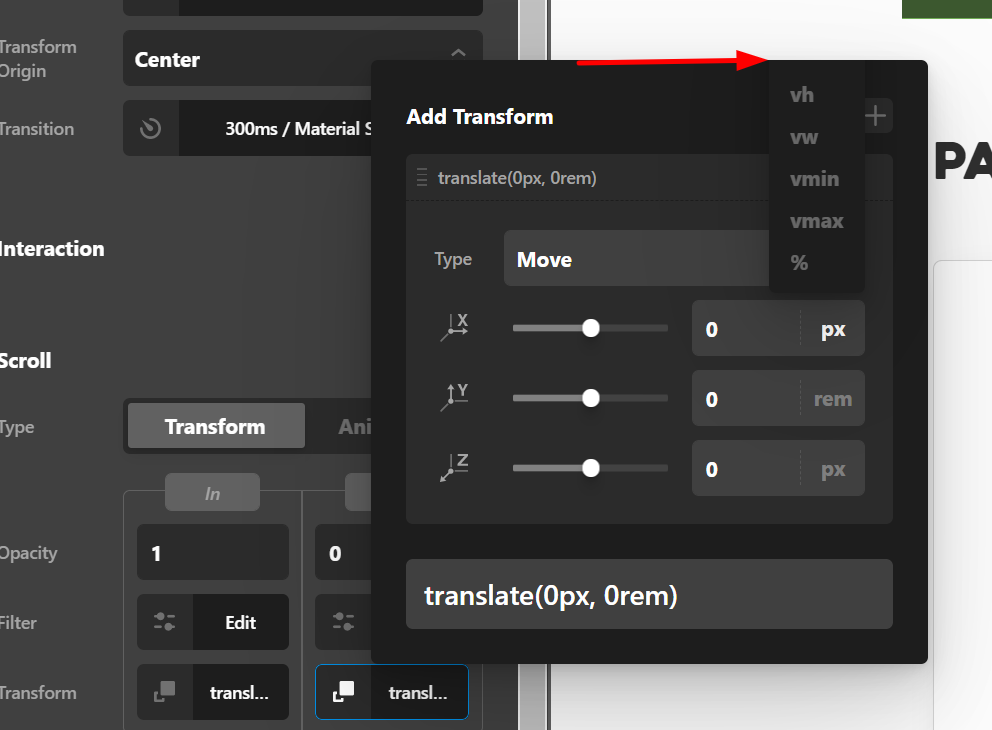Image resolution: width=992 pixels, height=730 pixels.
Task: Open the Move type dropdown
Action: click(x=636, y=259)
